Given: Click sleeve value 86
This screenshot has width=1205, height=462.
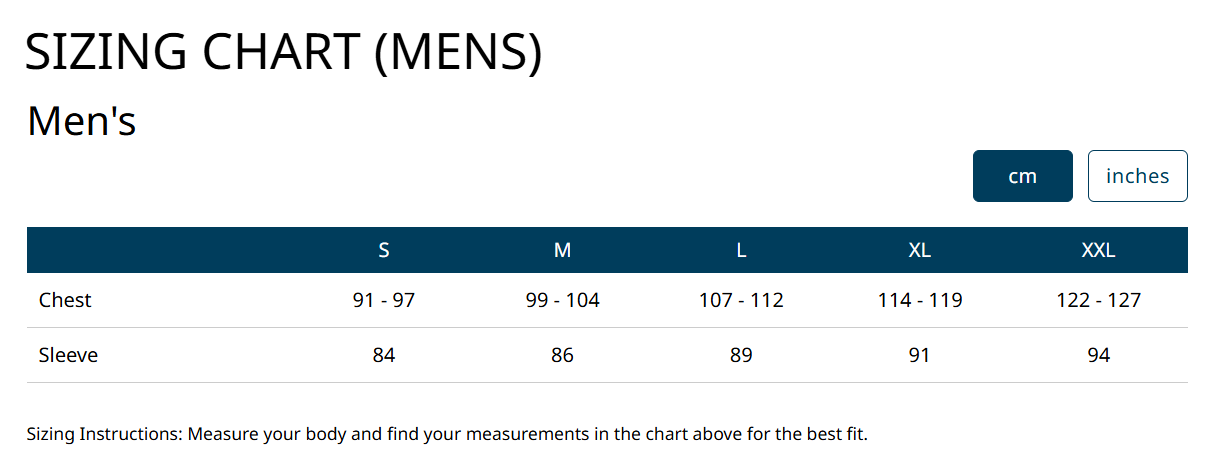Looking at the screenshot, I should point(562,355).
